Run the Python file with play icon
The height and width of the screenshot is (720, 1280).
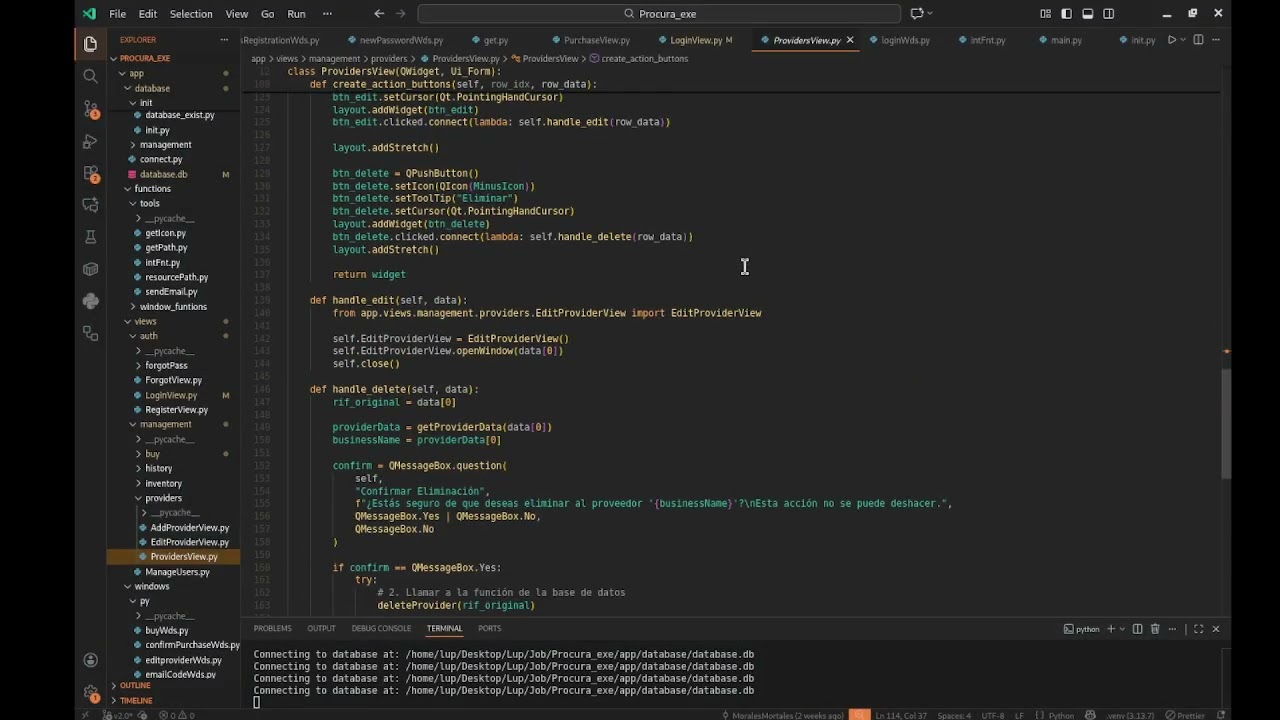point(1172,40)
